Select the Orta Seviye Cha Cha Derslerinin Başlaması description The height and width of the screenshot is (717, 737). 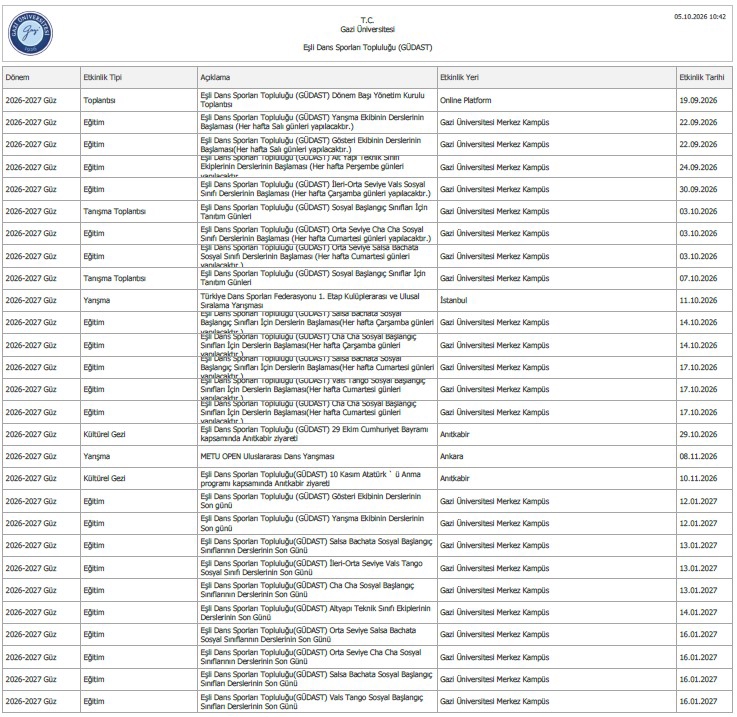[315, 233]
